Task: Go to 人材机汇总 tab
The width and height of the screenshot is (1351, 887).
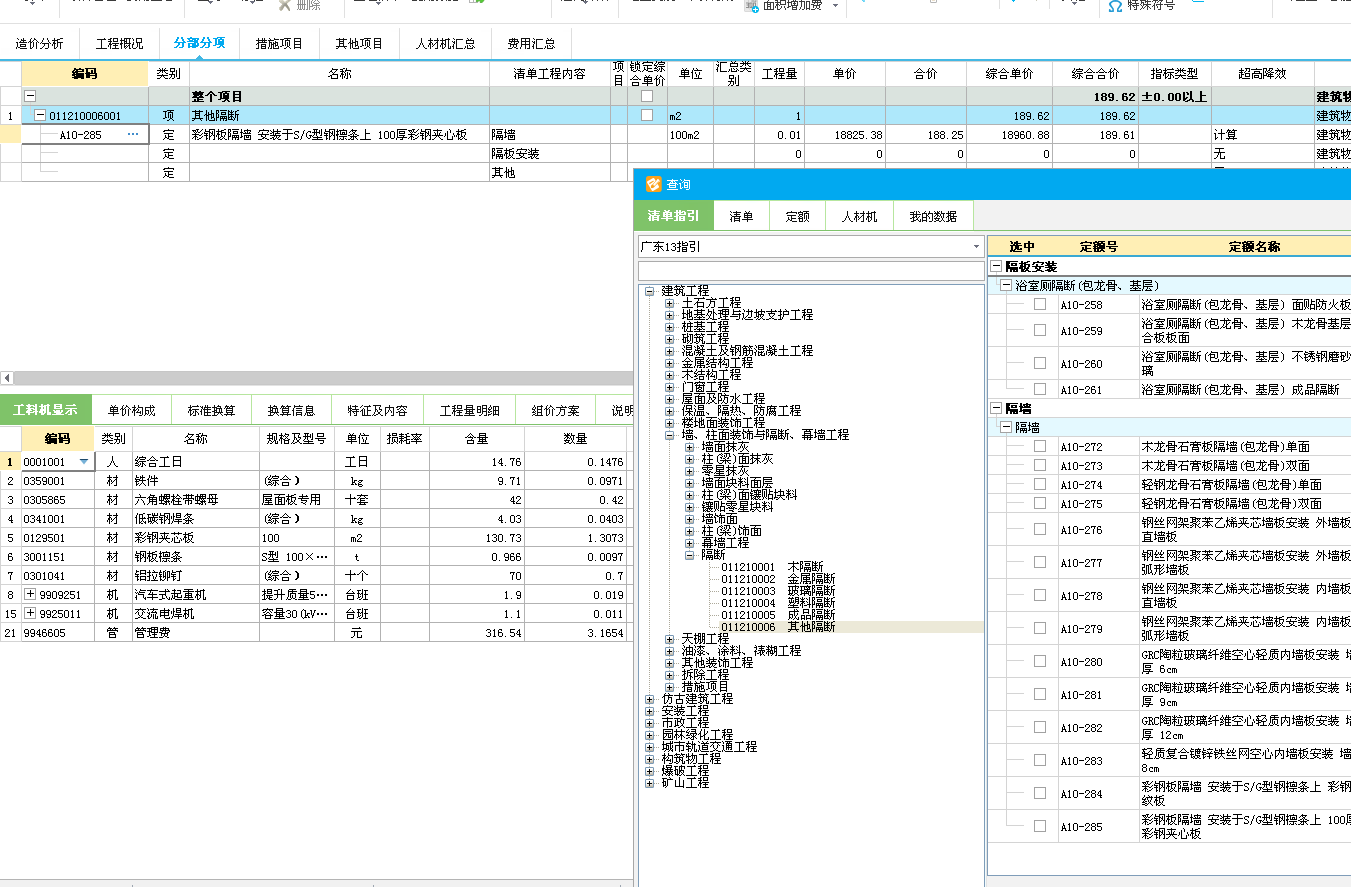Action: (x=445, y=44)
